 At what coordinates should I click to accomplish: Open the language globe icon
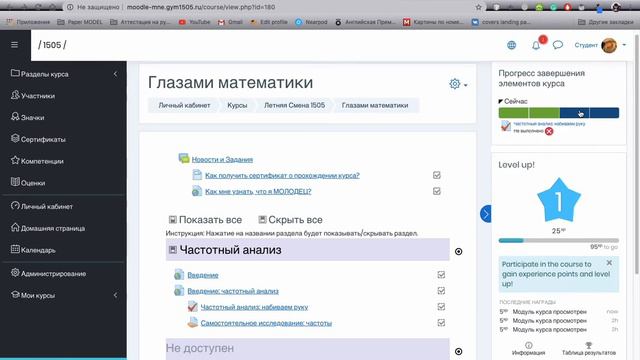click(511, 45)
